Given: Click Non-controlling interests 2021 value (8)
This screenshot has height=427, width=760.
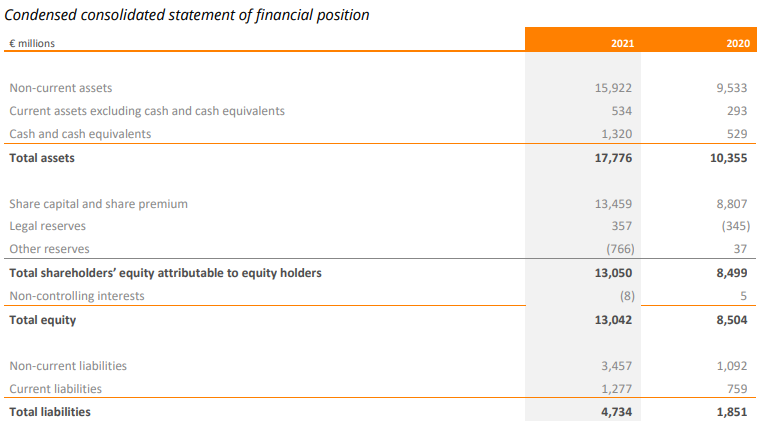Looking at the screenshot, I should (627, 296).
